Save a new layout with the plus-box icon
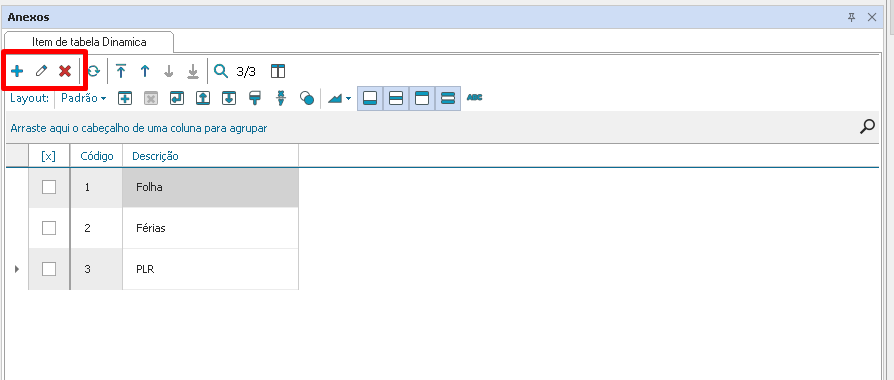The width and height of the screenshot is (894, 380). coord(125,98)
